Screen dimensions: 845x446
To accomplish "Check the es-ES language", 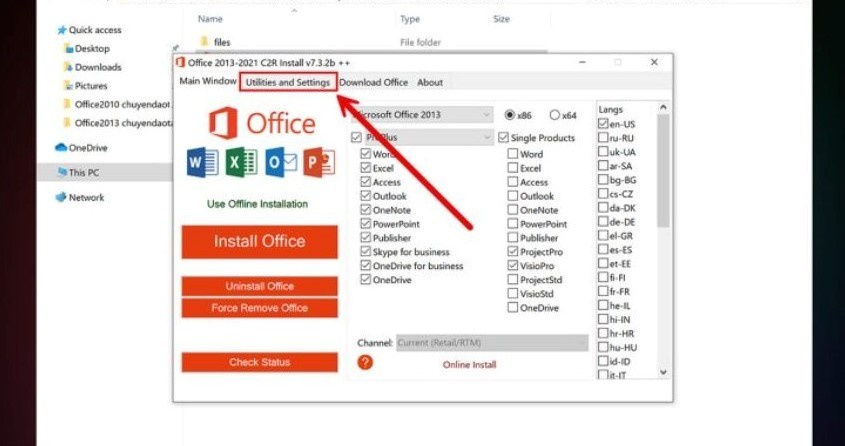I will (603, 250).
